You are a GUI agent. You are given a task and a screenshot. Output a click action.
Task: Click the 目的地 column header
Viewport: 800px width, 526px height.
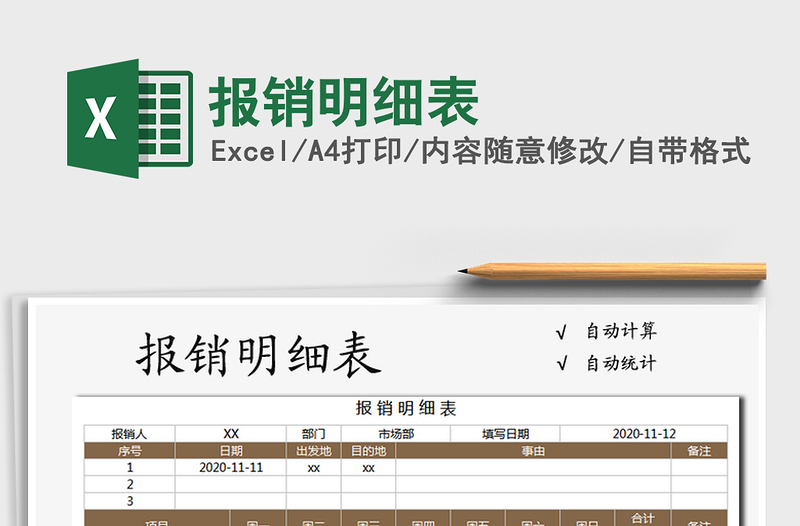[x=368, y=450]
